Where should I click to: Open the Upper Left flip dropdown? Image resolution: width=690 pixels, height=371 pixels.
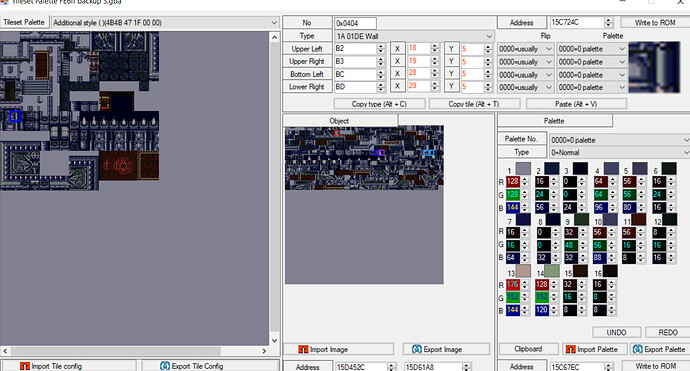point(525,49)
